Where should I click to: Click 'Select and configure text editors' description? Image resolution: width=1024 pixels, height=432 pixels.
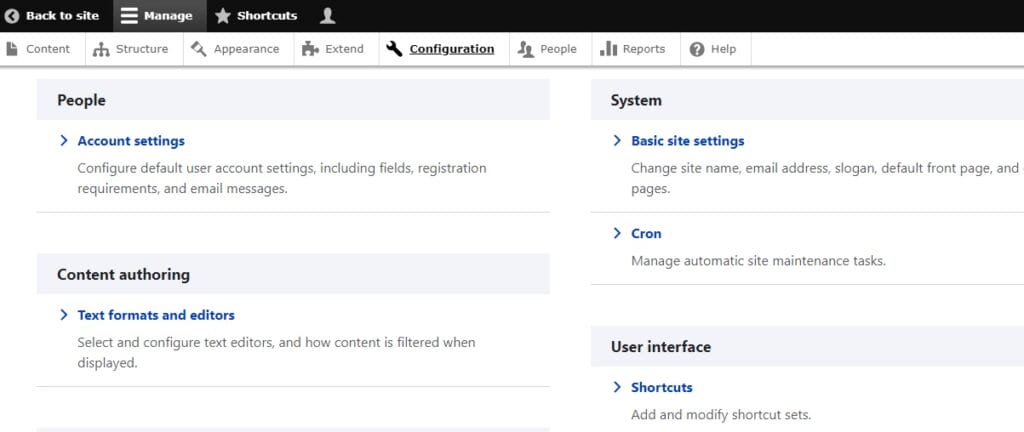click(276, 352)
